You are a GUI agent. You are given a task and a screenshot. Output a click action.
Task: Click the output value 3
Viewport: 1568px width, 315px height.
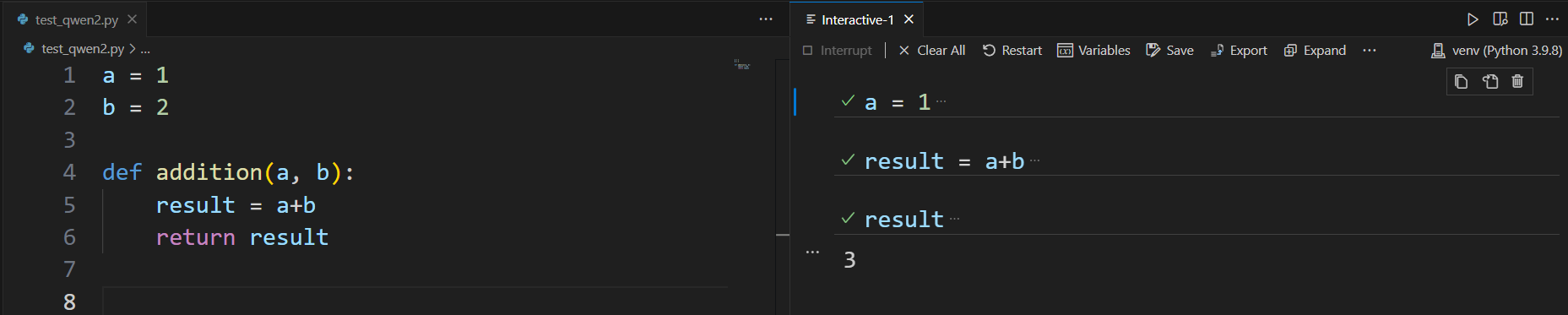[849, 260]
